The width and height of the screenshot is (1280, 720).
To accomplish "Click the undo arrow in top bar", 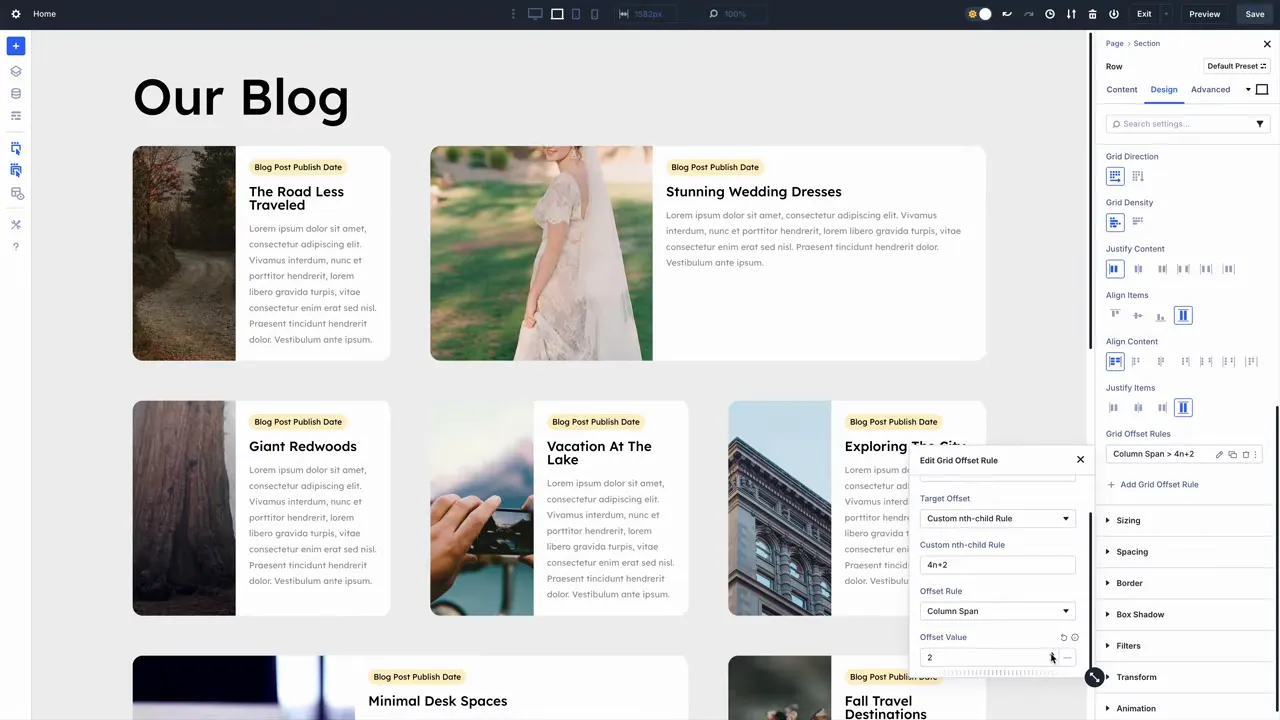I will (1007, 14).
